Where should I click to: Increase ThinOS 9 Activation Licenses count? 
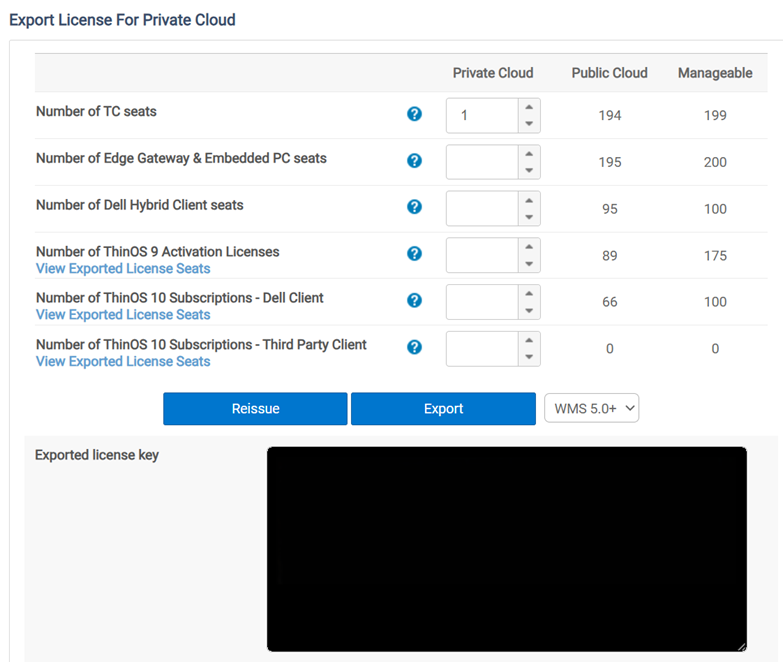[529, 246]
